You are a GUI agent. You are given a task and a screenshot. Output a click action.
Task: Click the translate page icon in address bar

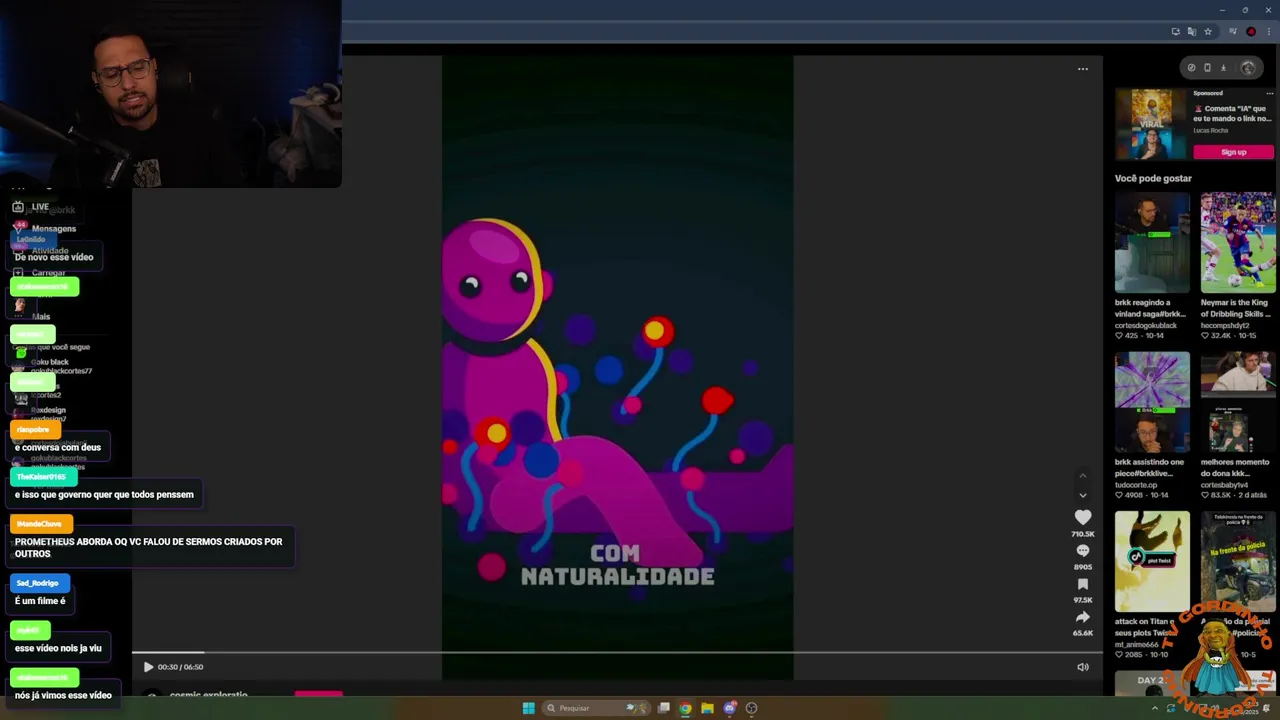point(1192,32)
